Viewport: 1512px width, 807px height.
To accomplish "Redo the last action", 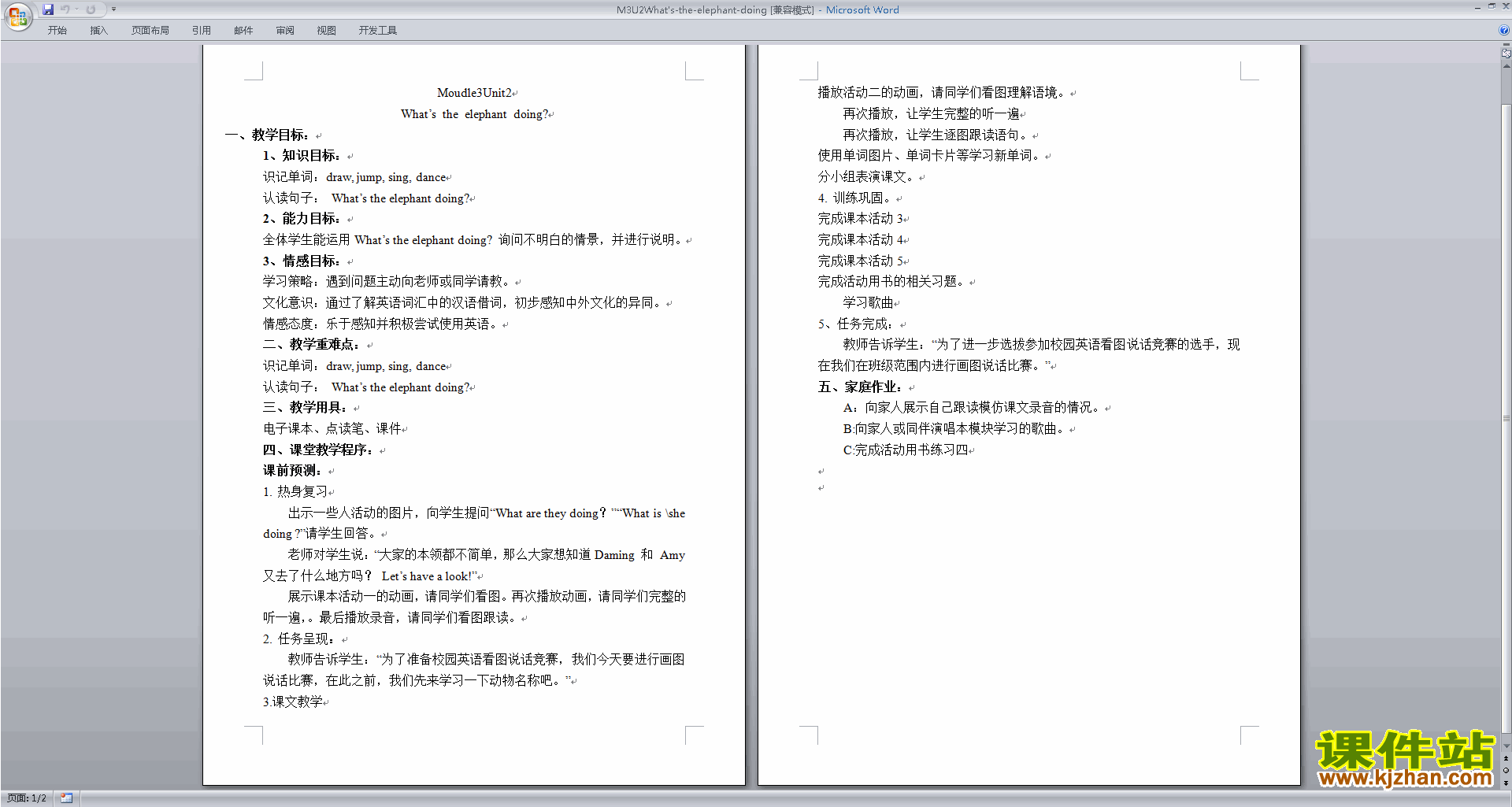I will point(91,9).
